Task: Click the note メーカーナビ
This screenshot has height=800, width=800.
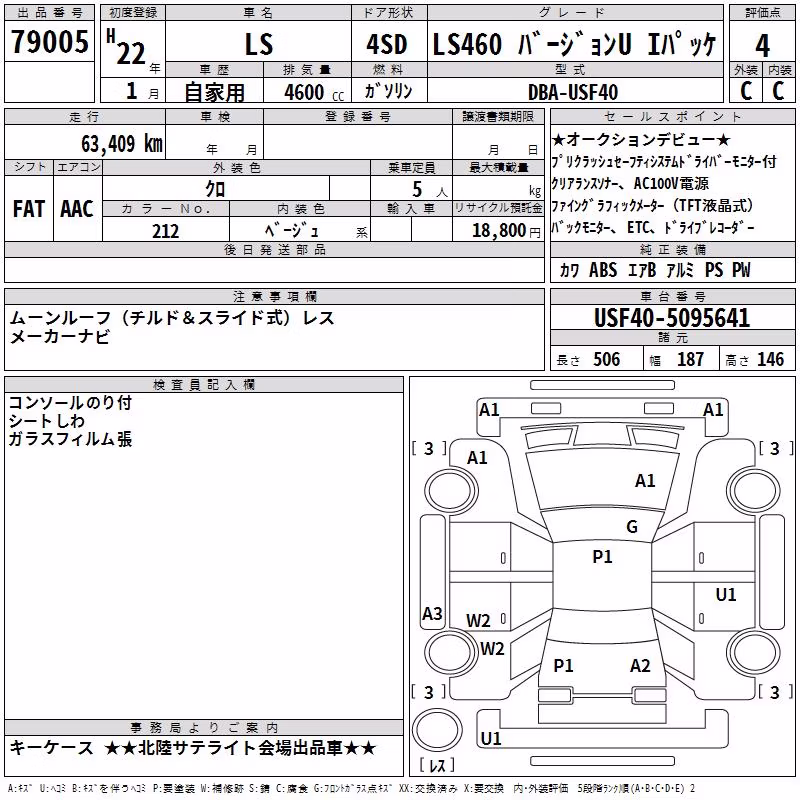Action: coord(60,337)
